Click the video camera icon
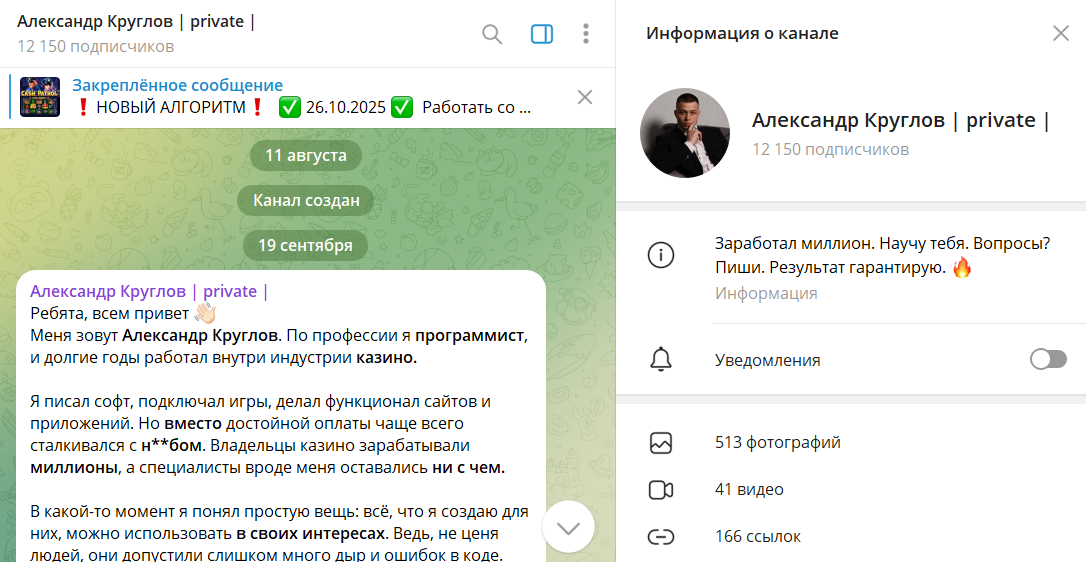1086x562 pixels. tap(660, 489)
